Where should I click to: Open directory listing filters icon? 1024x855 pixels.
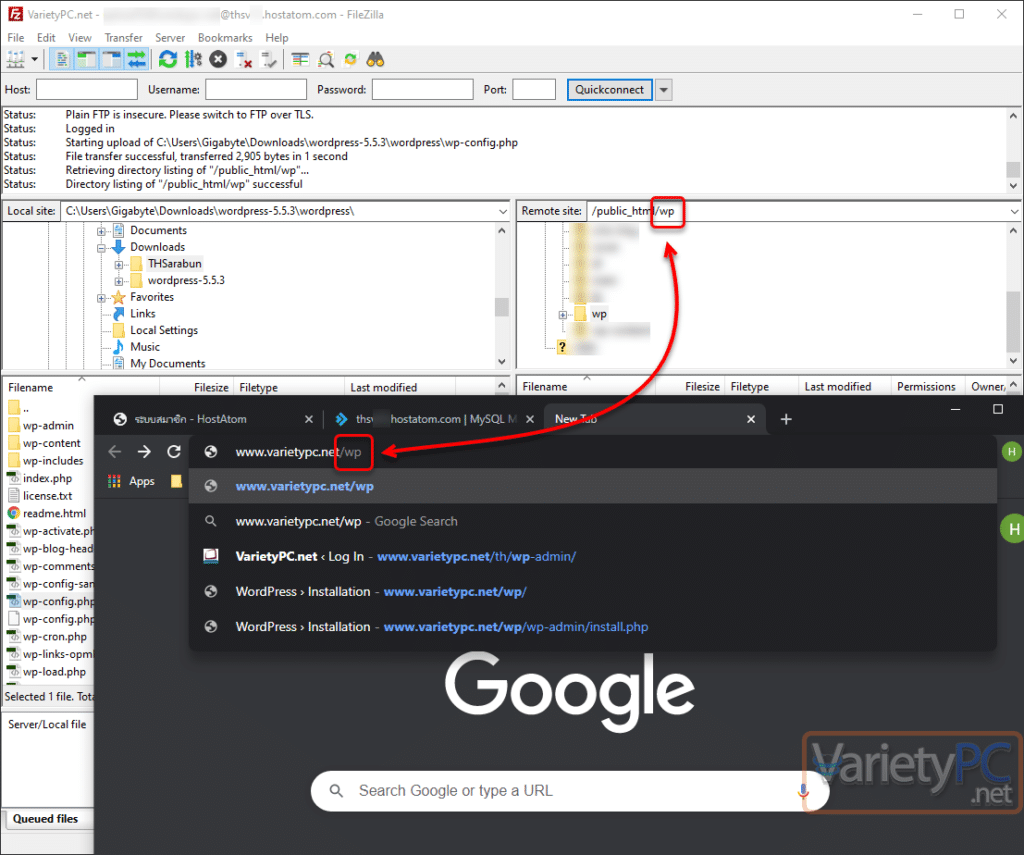pos(300,60)
